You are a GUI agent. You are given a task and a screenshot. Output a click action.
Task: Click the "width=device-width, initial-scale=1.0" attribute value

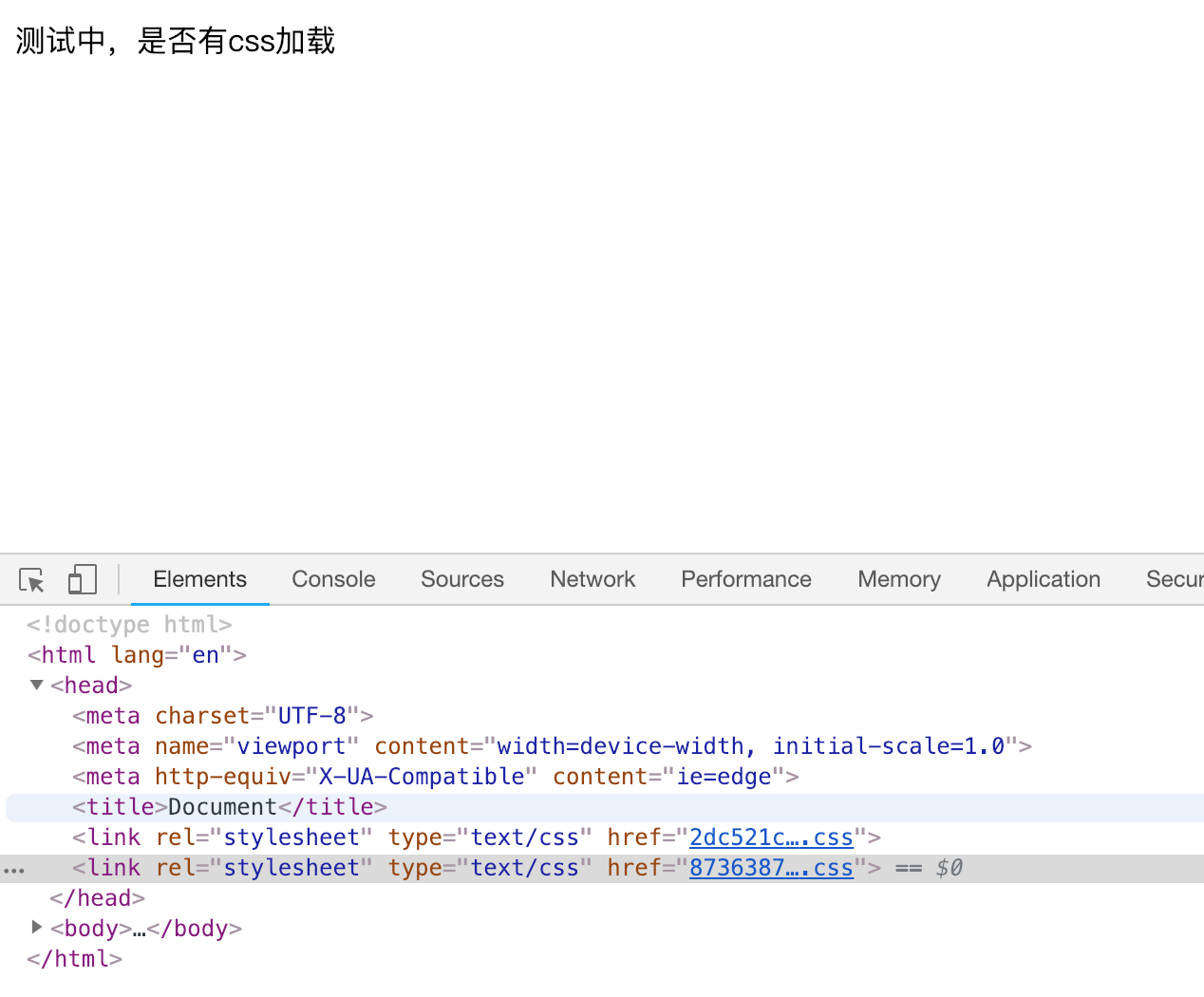click(x=750, y=746)
